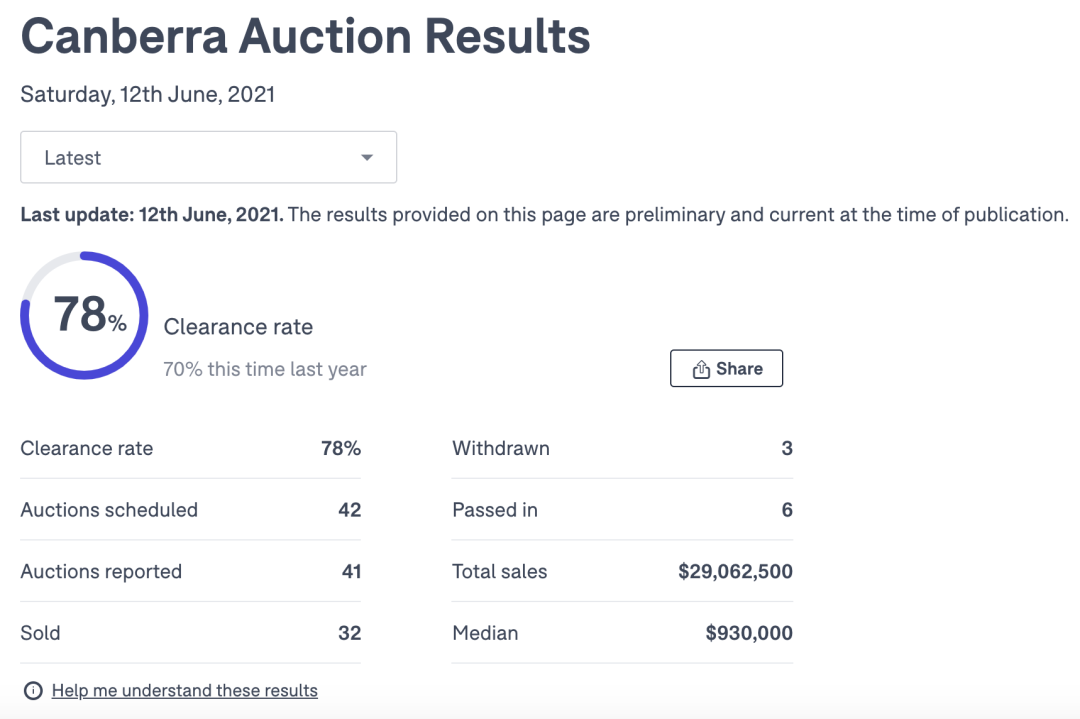Click the 78% value in the stats table
The width and height of the screenshot is (1080, 719).
tap(341, 448)
